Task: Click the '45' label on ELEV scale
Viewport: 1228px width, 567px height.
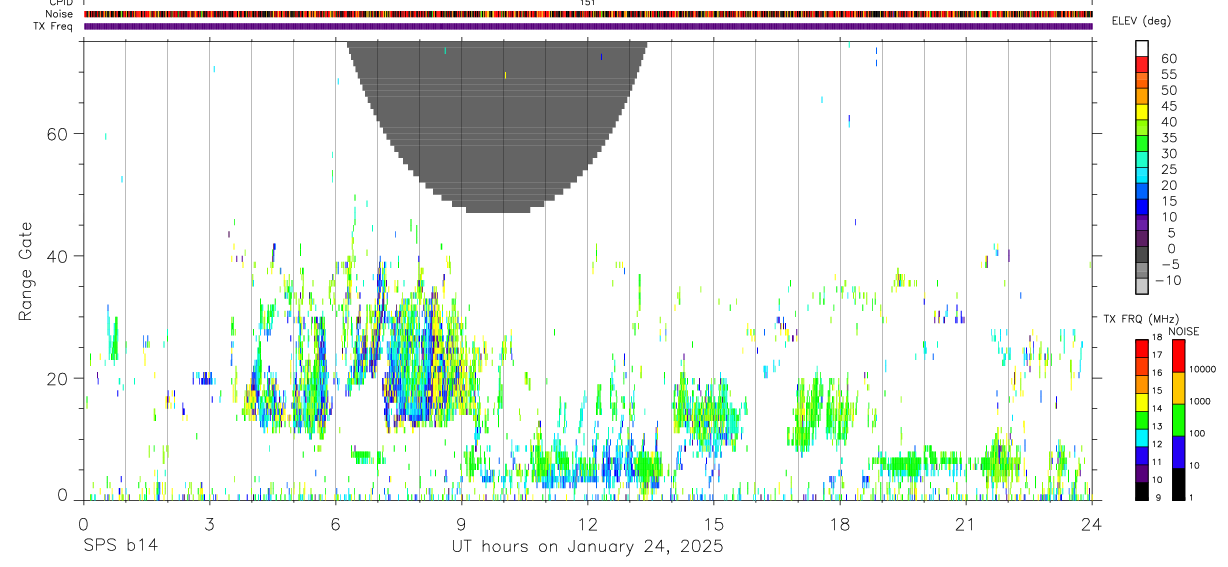Action: [x=1167, y=106]
